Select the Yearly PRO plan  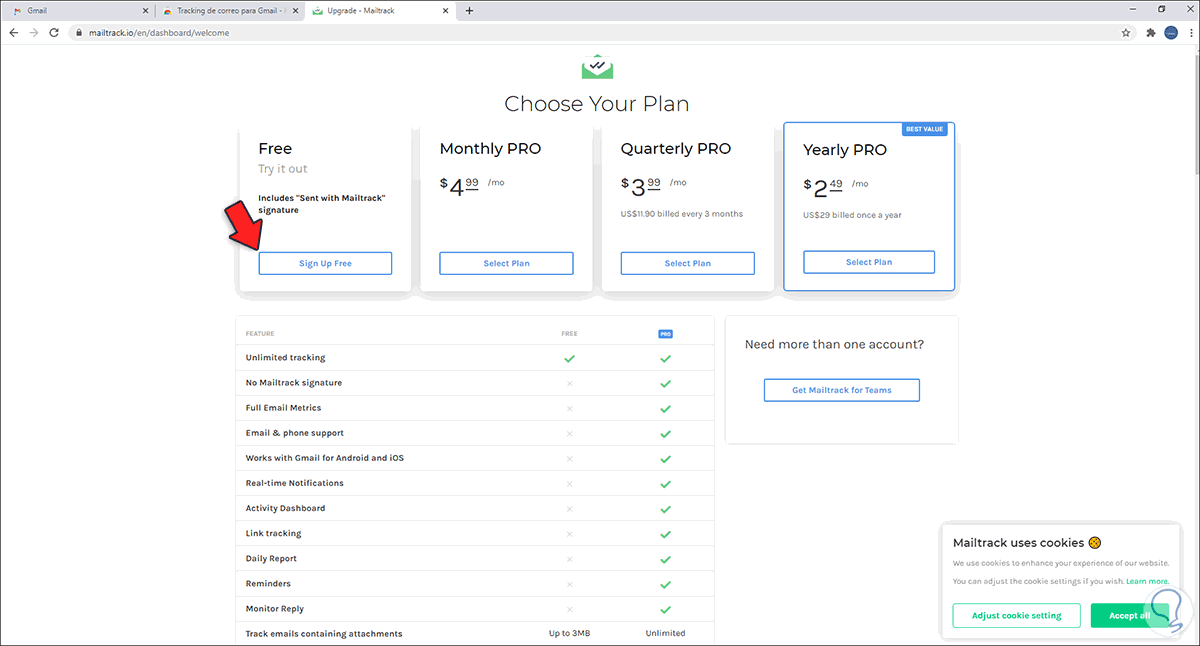click(868, 262)
